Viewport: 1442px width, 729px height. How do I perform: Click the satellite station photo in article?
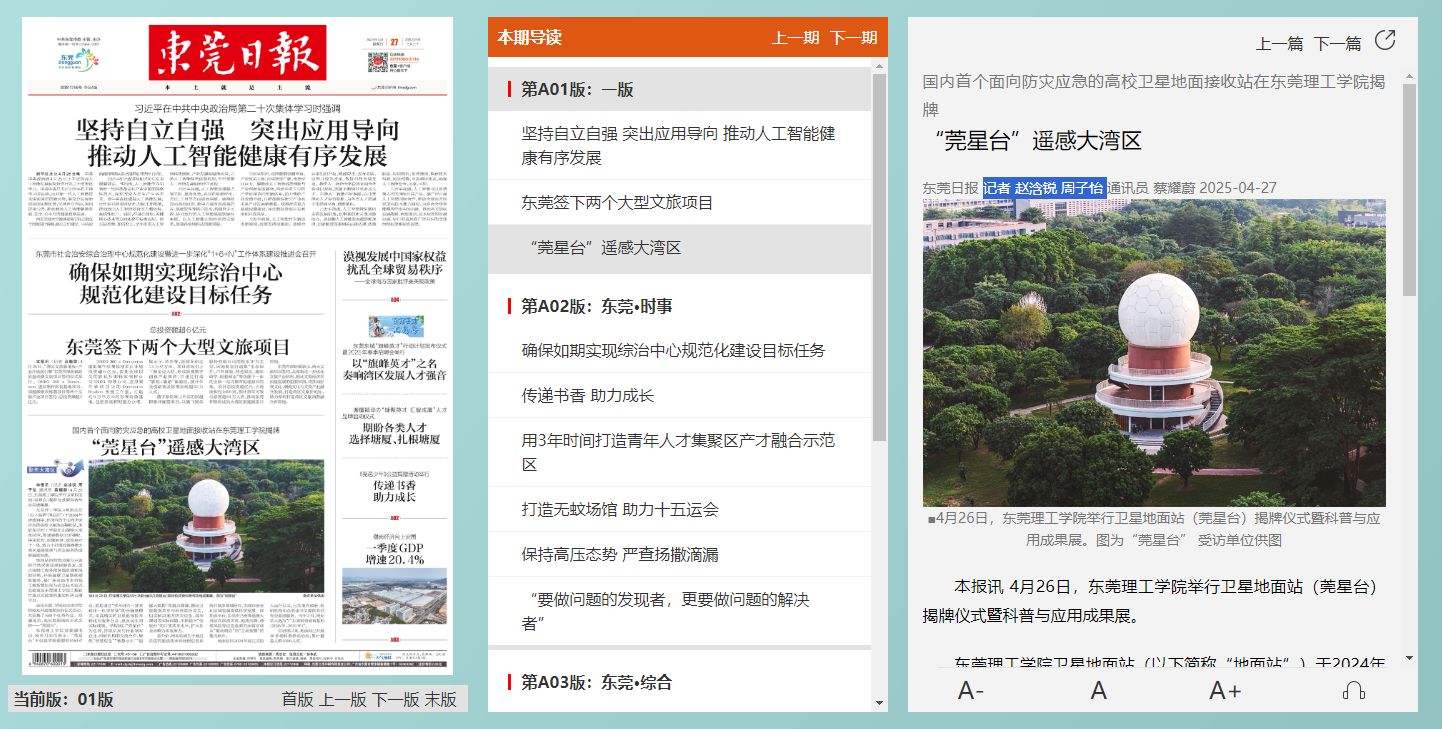point(1154,352)
